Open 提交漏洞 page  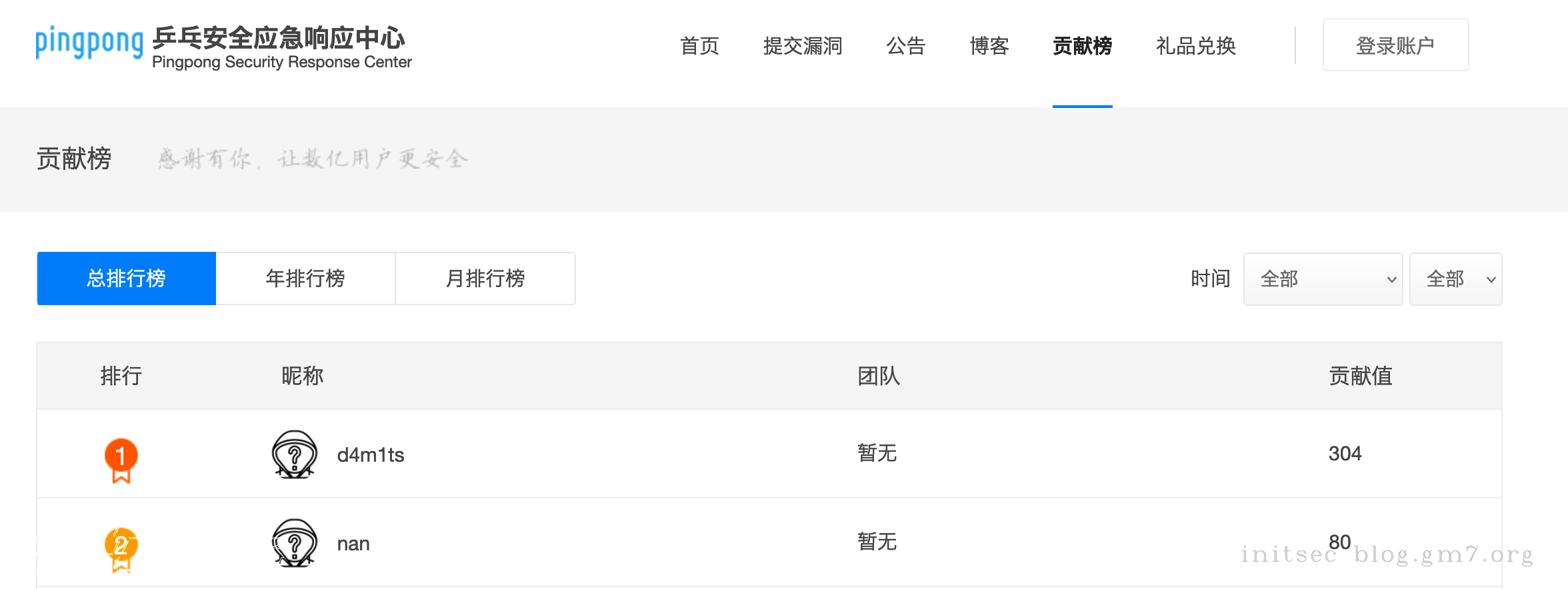tap(803, 46)
